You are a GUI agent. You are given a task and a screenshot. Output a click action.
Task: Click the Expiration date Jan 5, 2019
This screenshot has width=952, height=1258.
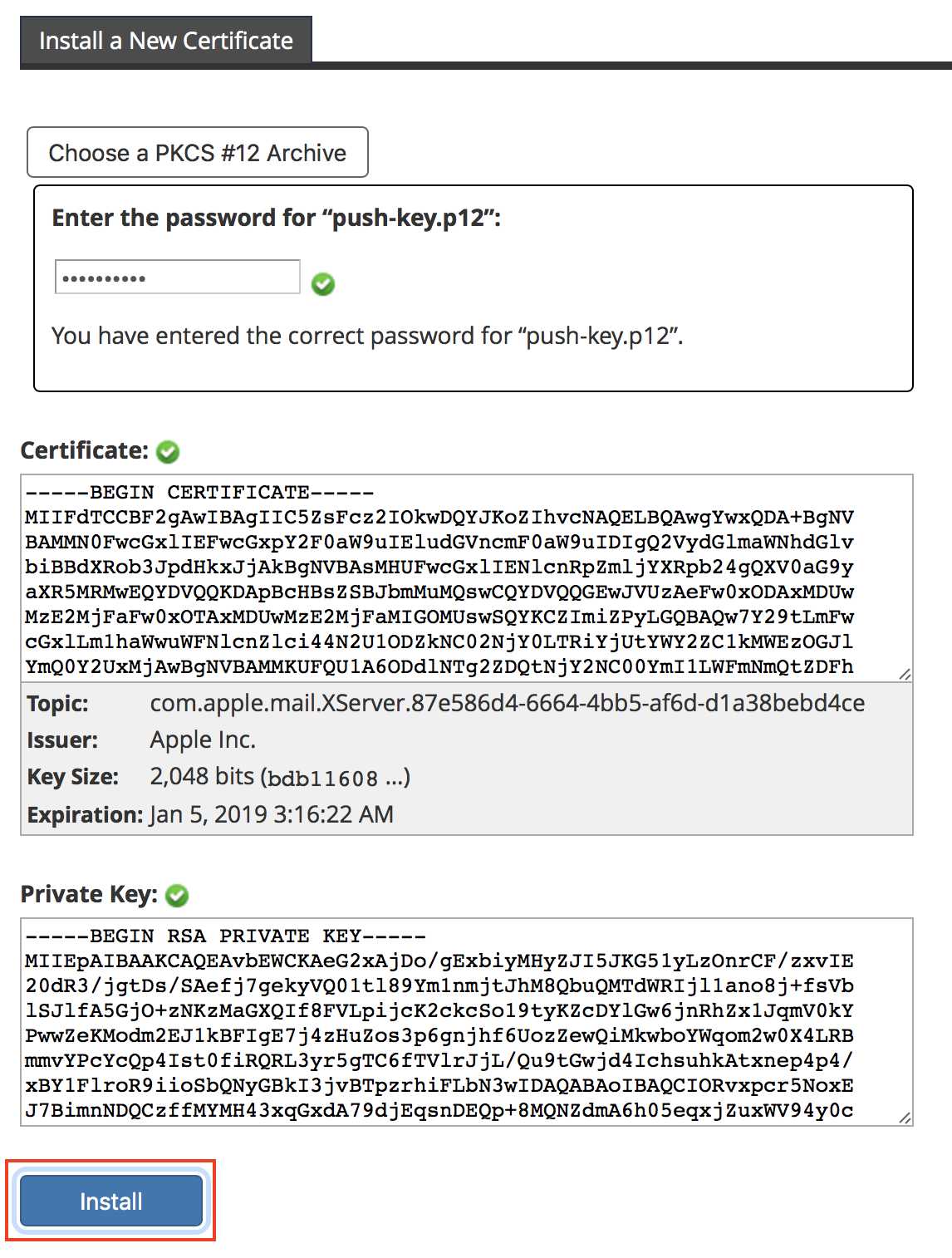pos(271,814)
